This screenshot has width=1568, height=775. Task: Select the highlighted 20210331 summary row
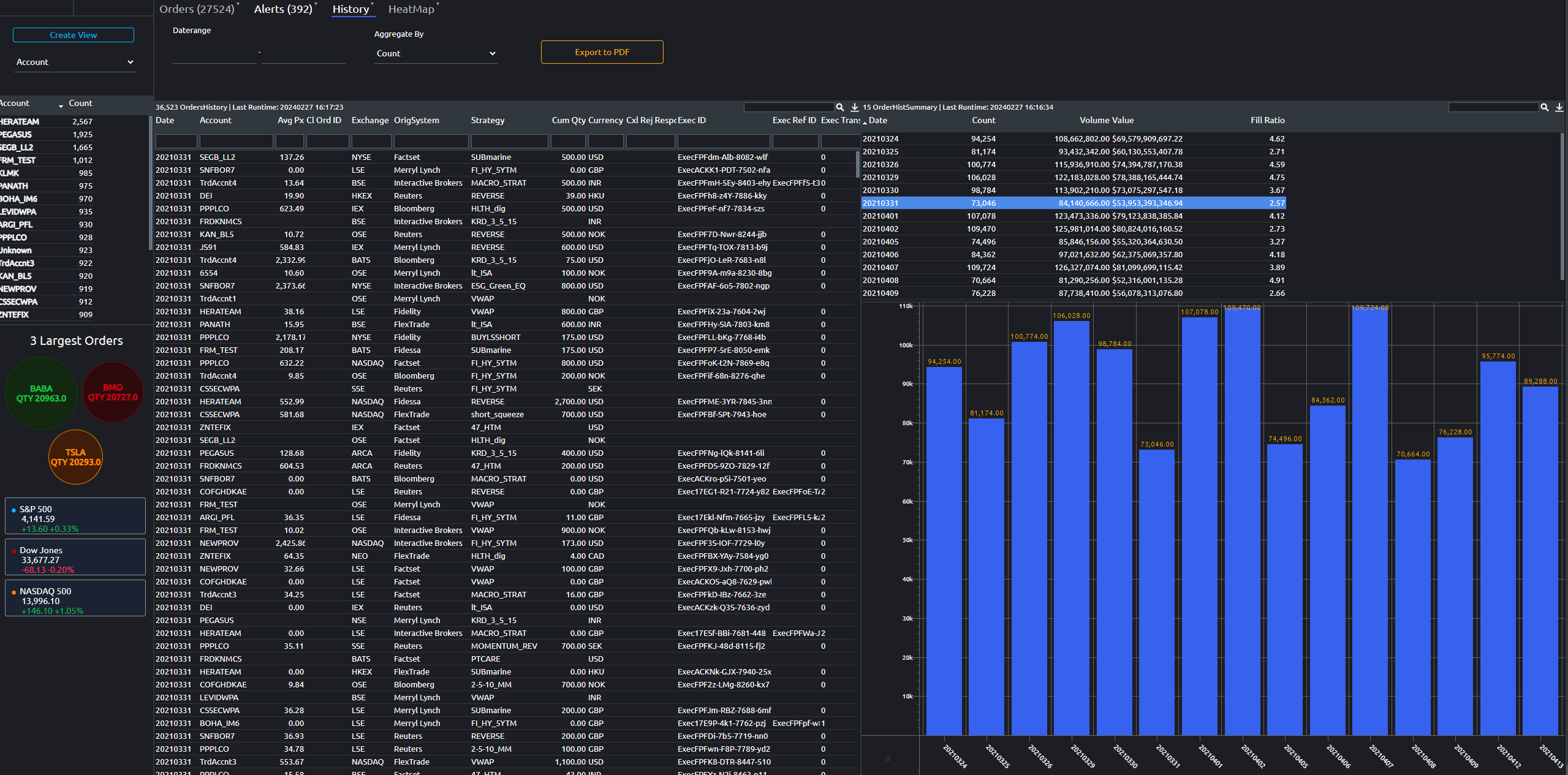[1074, 203]
